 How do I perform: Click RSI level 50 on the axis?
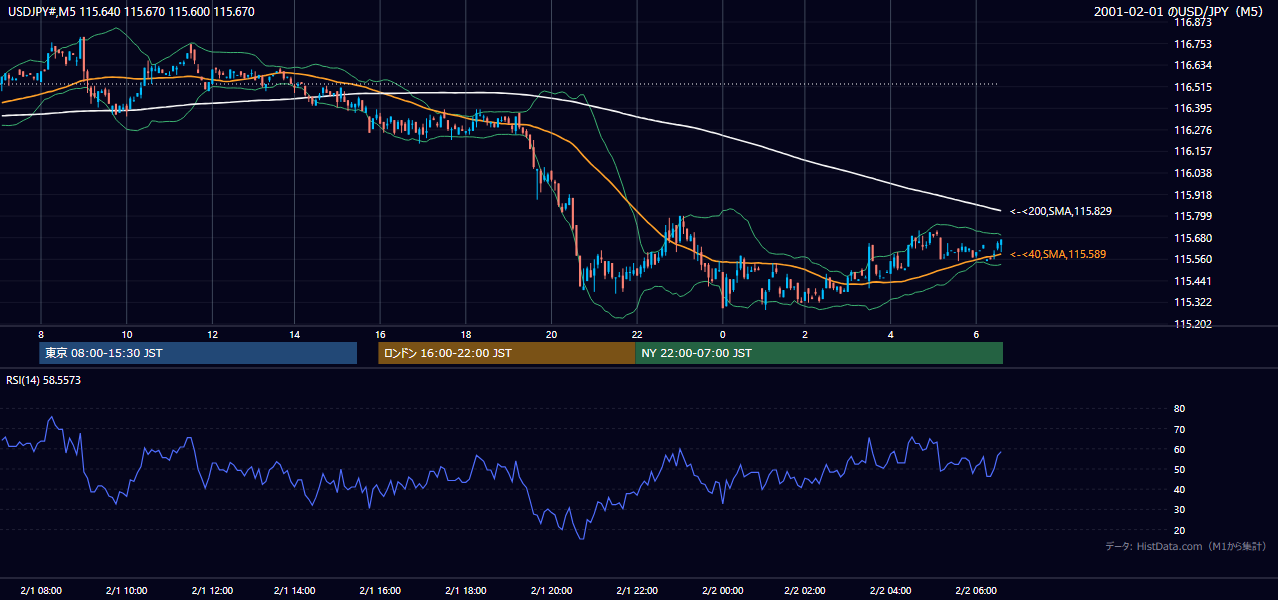point(1179,469)
